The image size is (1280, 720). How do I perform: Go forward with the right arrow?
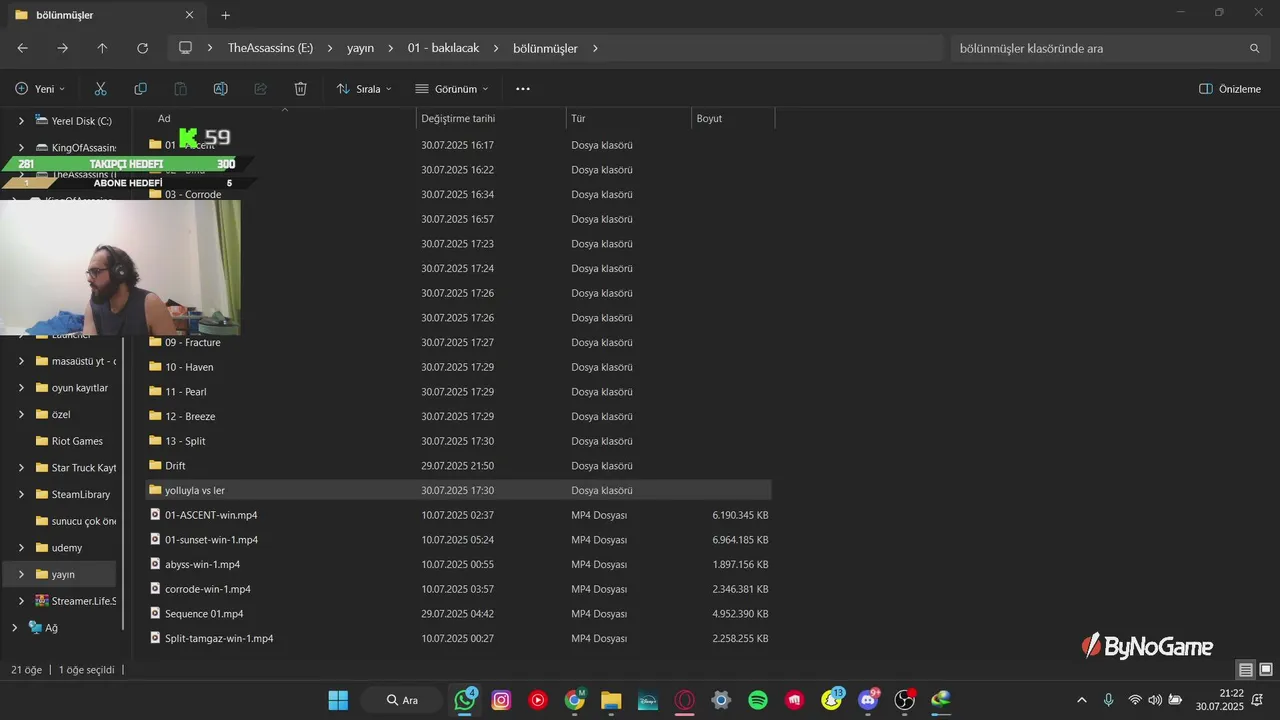(62, 48)
